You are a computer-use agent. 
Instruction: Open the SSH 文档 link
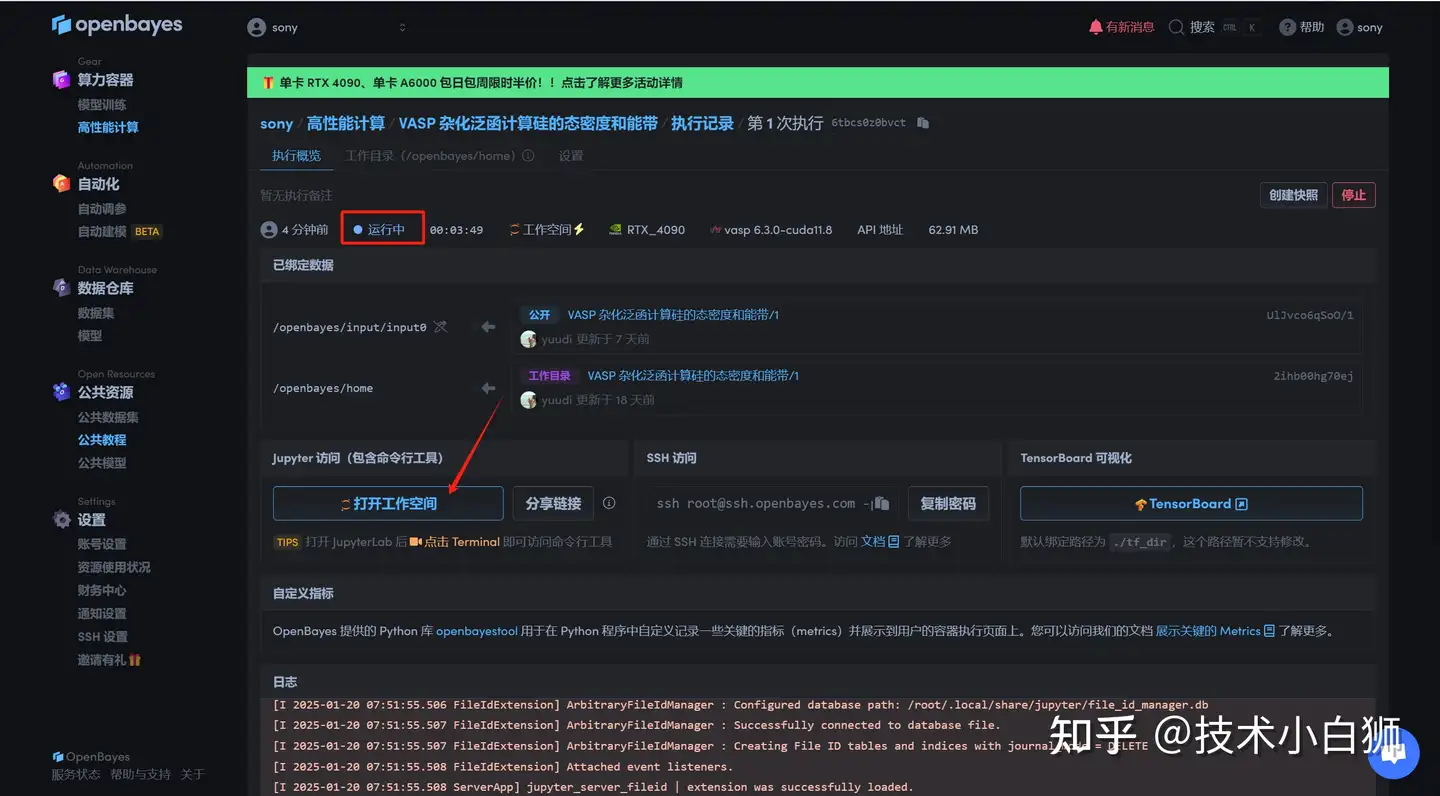[x=880, y=541]
